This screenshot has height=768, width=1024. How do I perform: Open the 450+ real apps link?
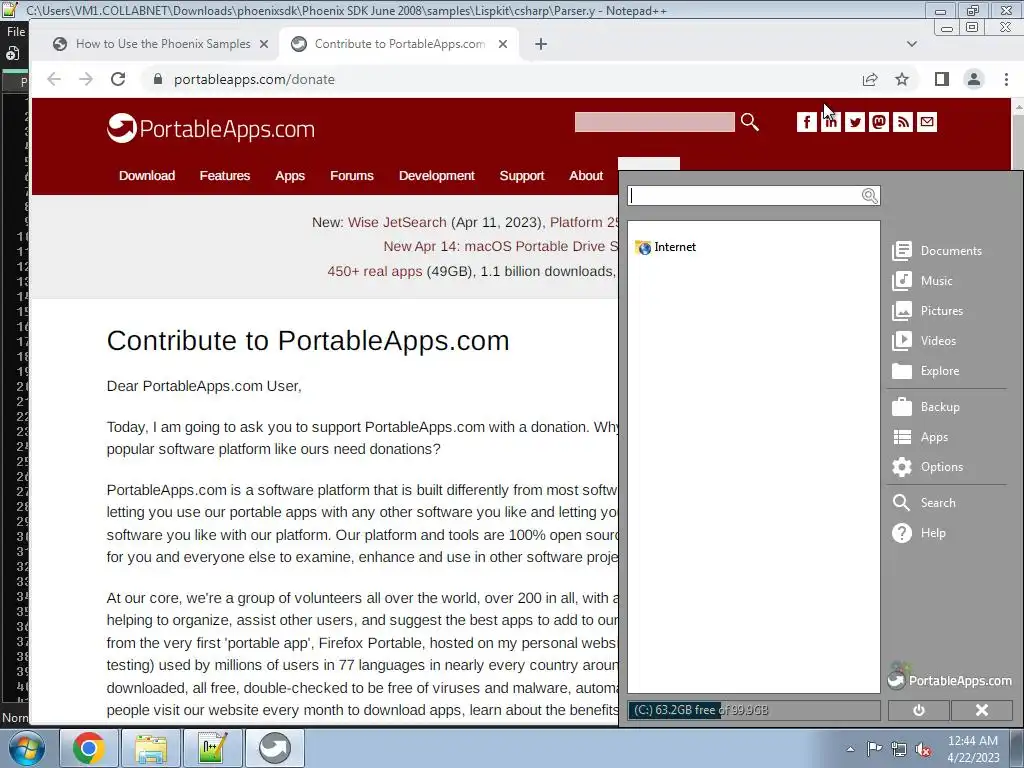click(x=375, y=271)
